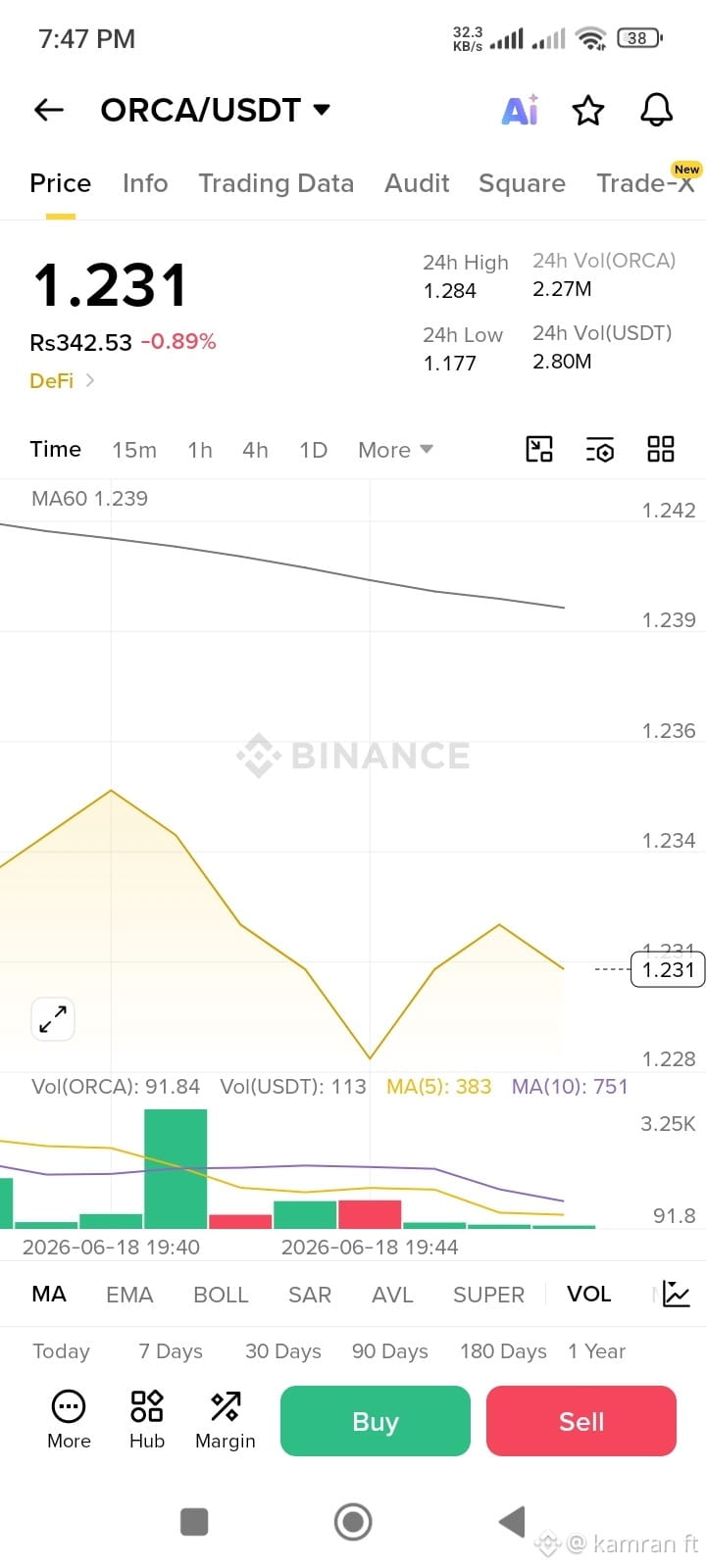Toggle the MA indicator

coord(49,1294)
